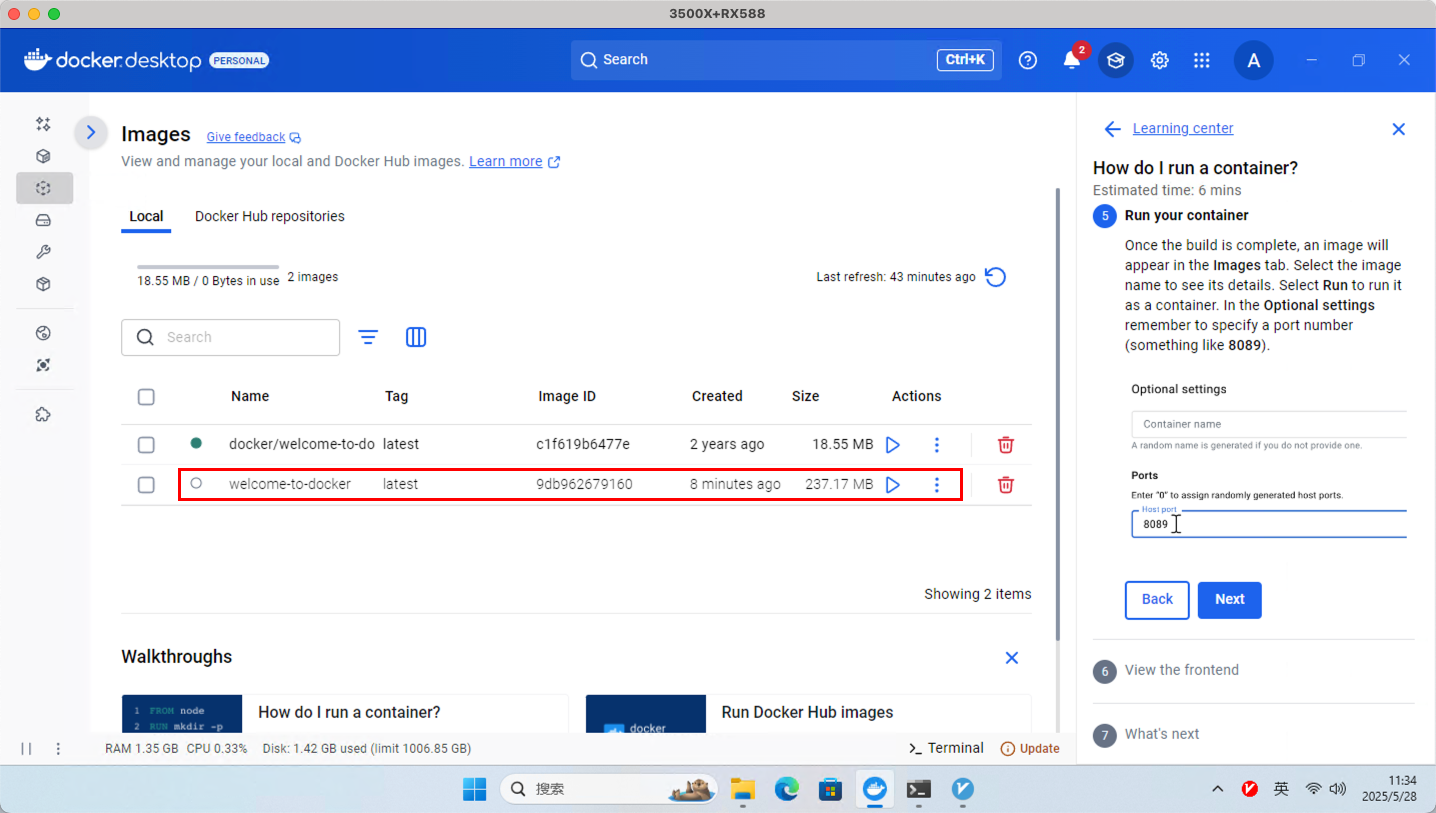The image size is (1436, 813).
Task: Sort the table by the Created column
Action: coord(717,396)
